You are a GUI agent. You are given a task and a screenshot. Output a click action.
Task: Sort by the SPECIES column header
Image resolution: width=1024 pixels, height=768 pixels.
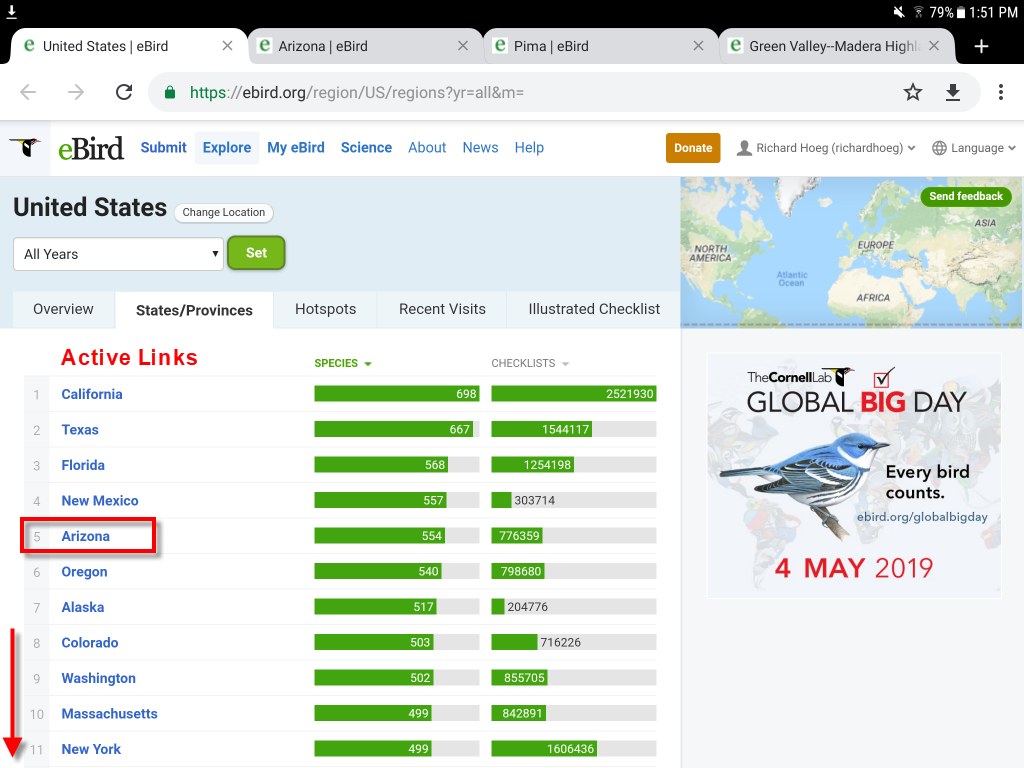coord(343,363)
